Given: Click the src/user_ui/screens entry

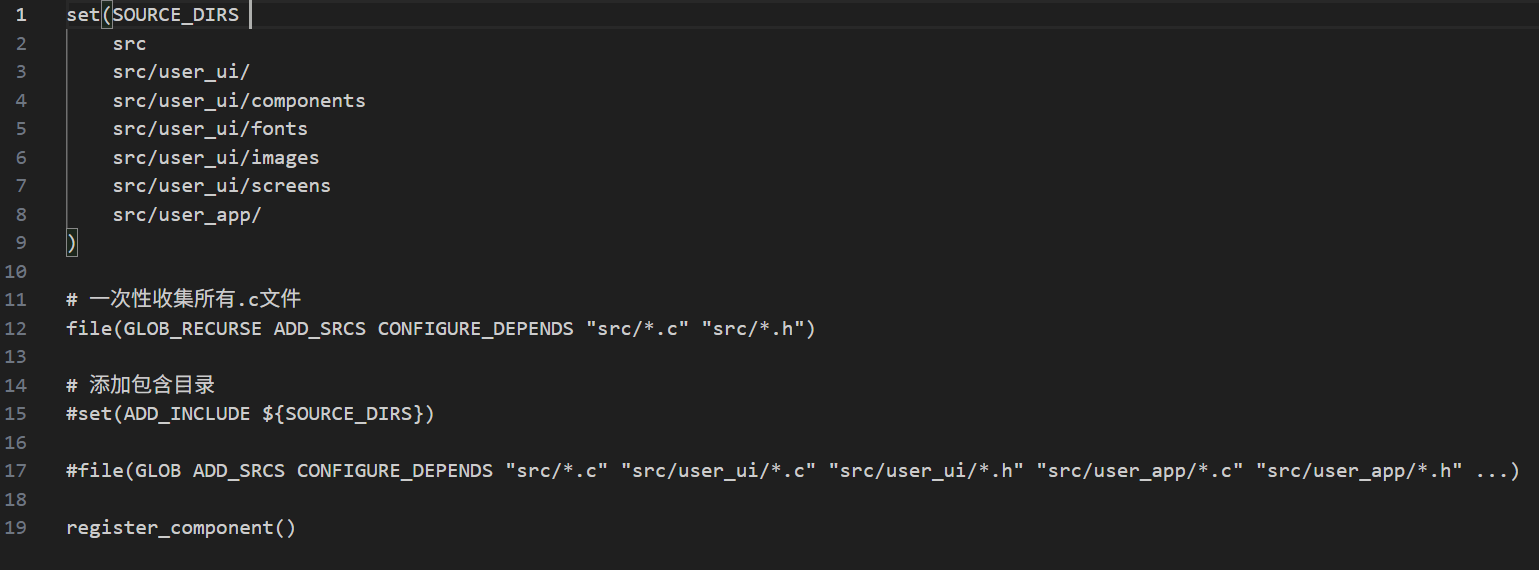Looking at the screenshot, I should point(222,186).
